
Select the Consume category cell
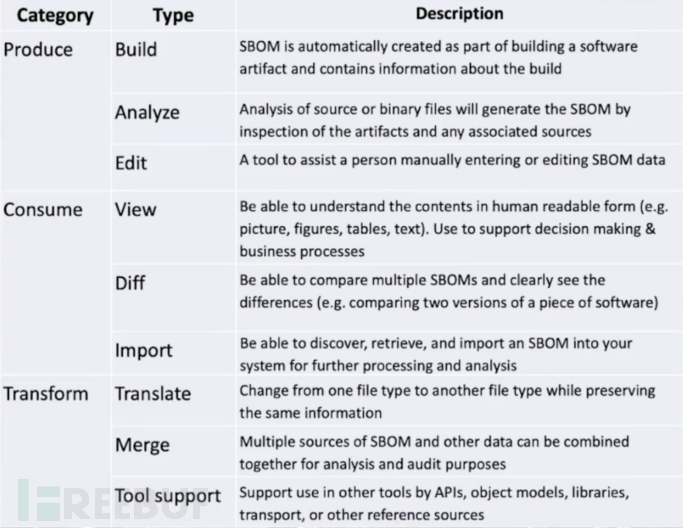pos(43,209)
